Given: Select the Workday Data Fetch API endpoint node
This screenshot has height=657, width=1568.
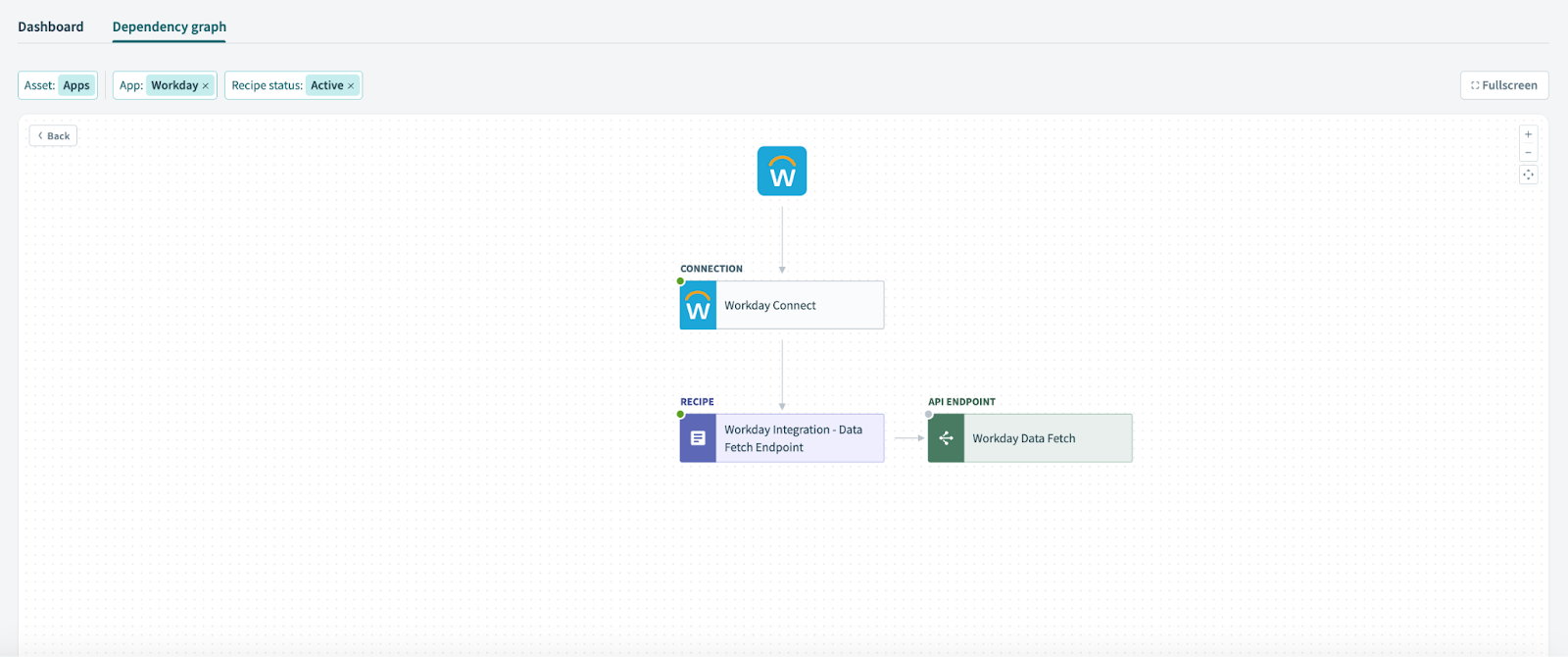Looking at the screenshot, I should 1030,438.
